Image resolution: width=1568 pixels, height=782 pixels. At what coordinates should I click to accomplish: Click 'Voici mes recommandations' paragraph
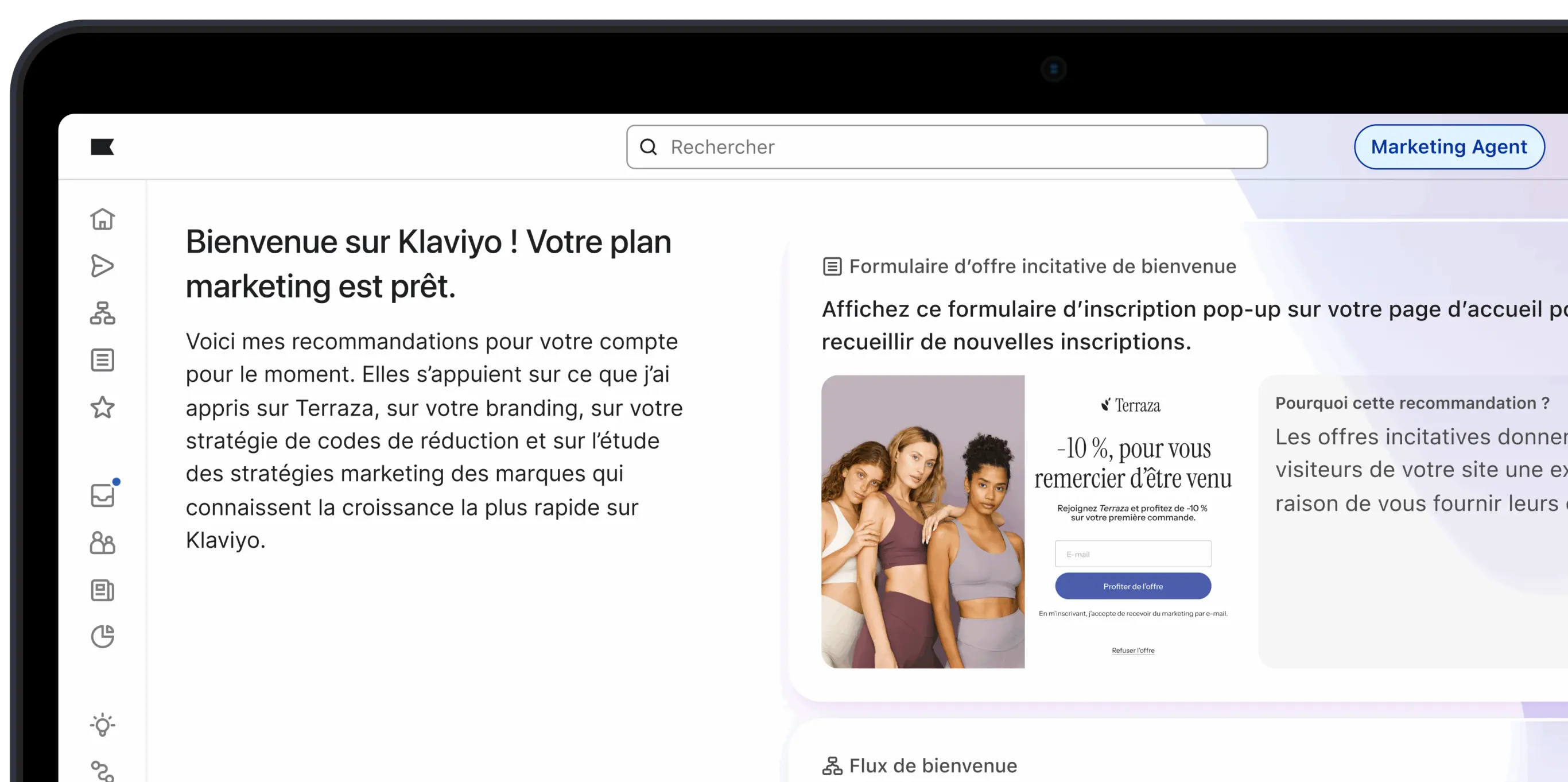[434, 440]
